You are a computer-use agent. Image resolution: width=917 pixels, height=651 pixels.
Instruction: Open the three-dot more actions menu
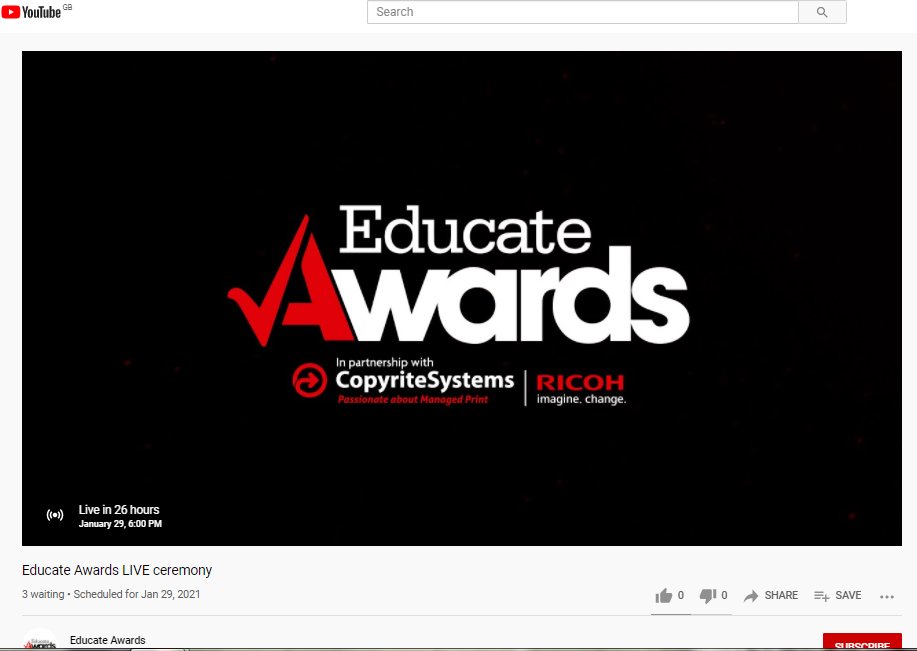click(887, 597)
